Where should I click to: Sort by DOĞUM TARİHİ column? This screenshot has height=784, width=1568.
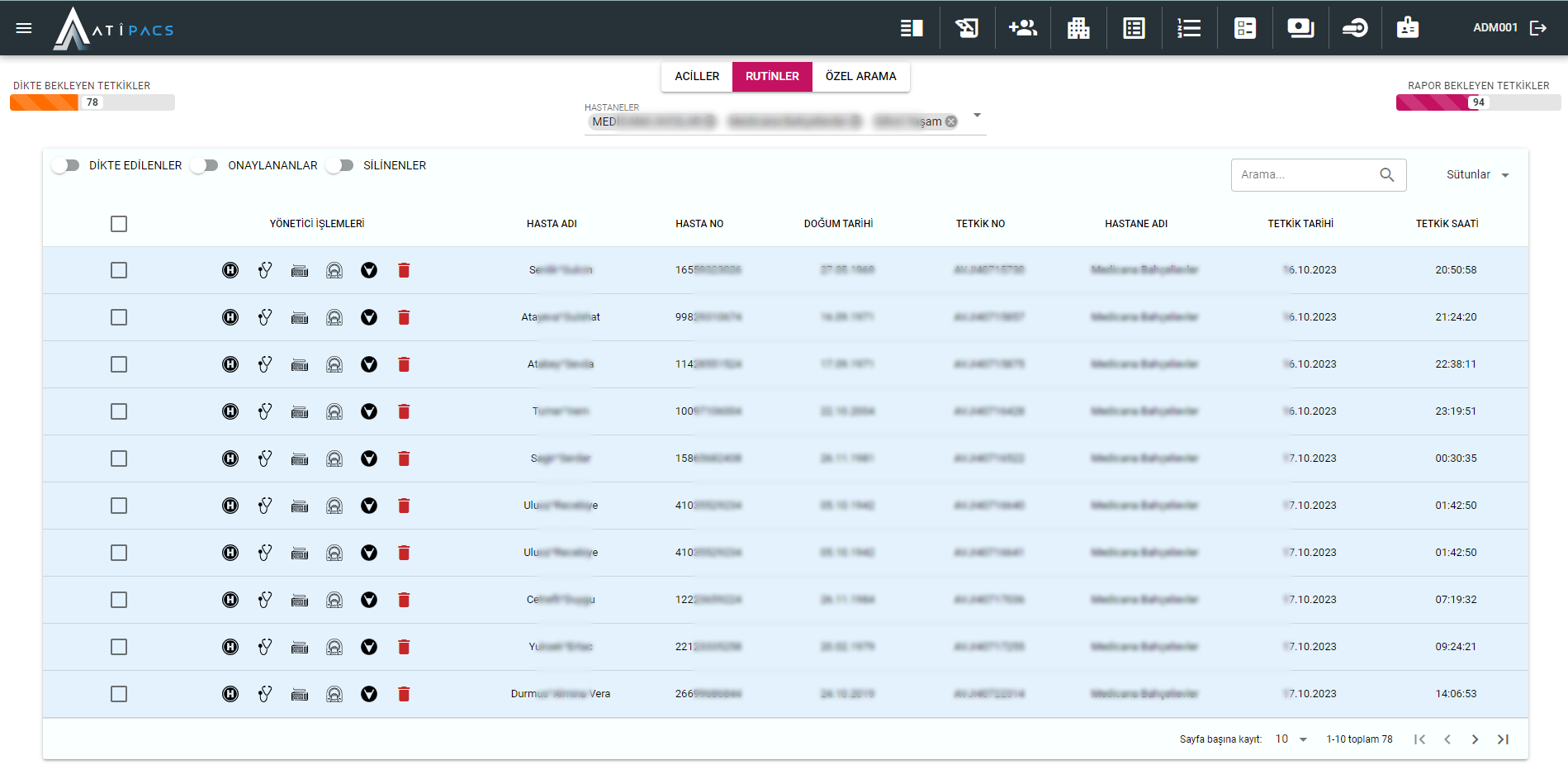tap(838, 224)
